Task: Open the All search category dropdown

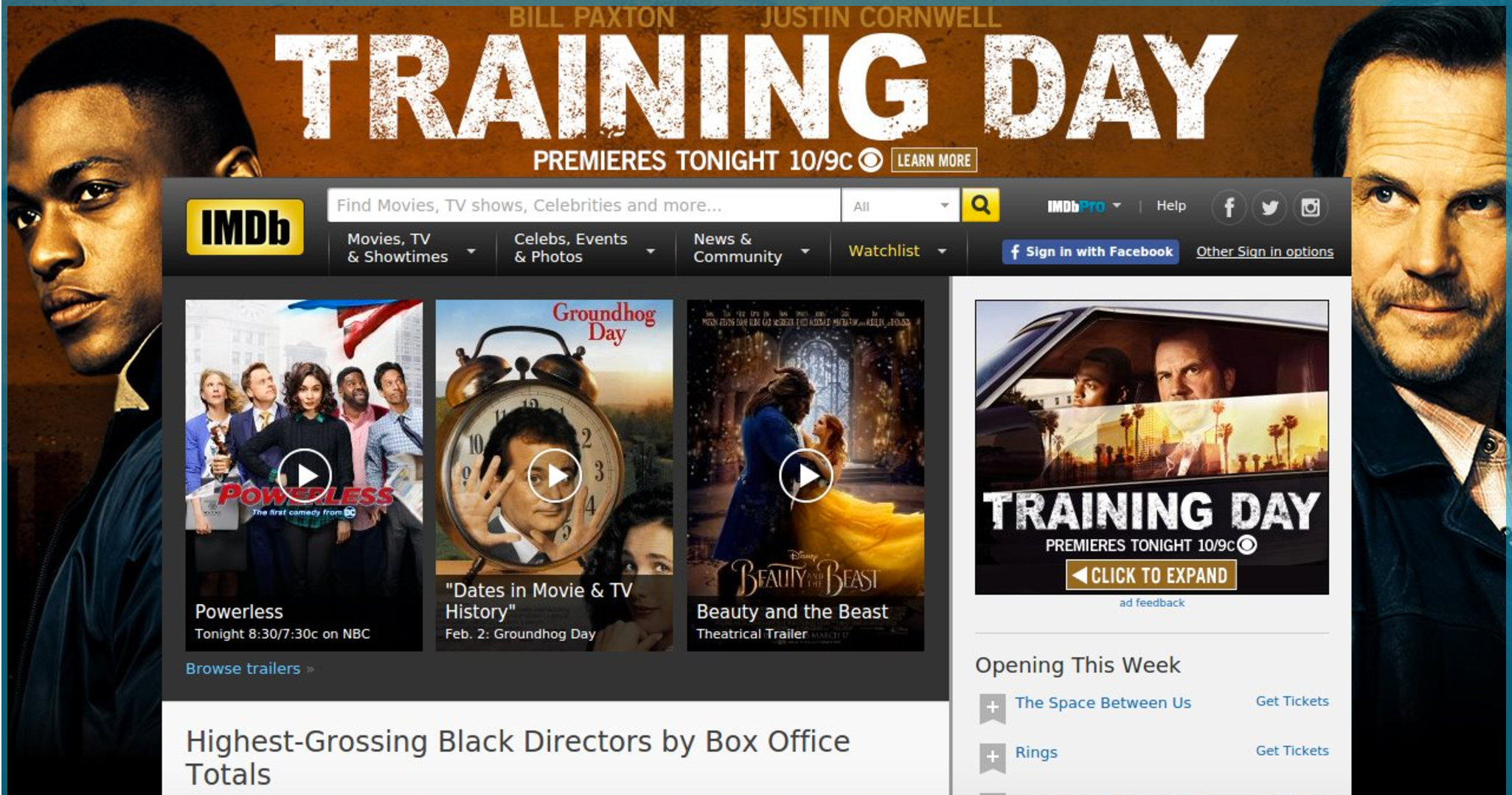Action: pyautogui.click(x=901, y=206)
